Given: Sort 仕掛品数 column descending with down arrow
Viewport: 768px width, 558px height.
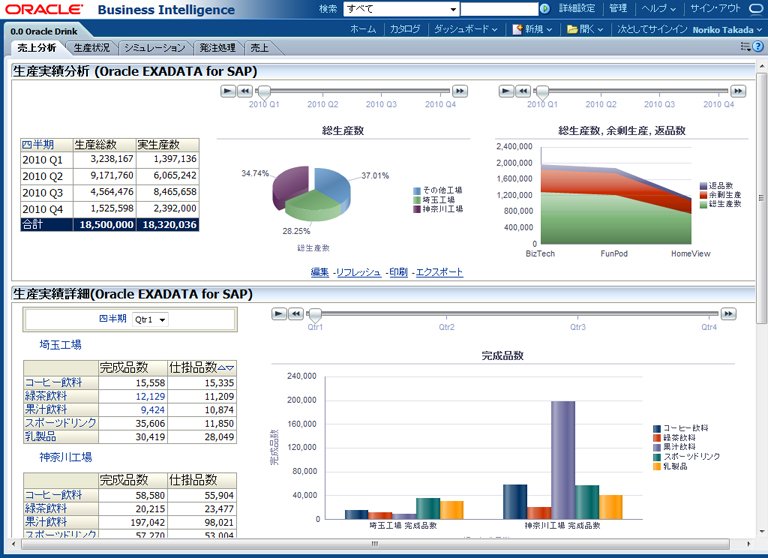Looking at the screenshot, I should (230, 367).
